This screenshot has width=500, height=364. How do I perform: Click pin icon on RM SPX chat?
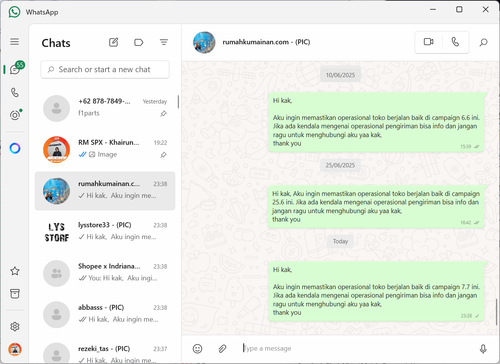click(x=163, y=155)
